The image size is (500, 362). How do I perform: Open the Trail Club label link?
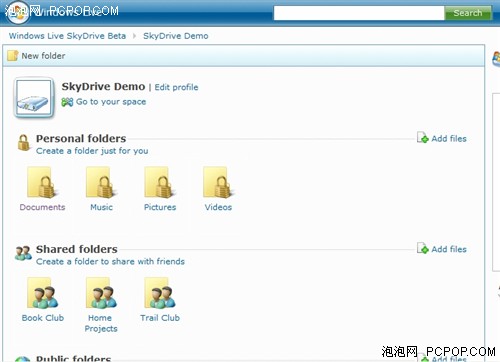[160, 318]
